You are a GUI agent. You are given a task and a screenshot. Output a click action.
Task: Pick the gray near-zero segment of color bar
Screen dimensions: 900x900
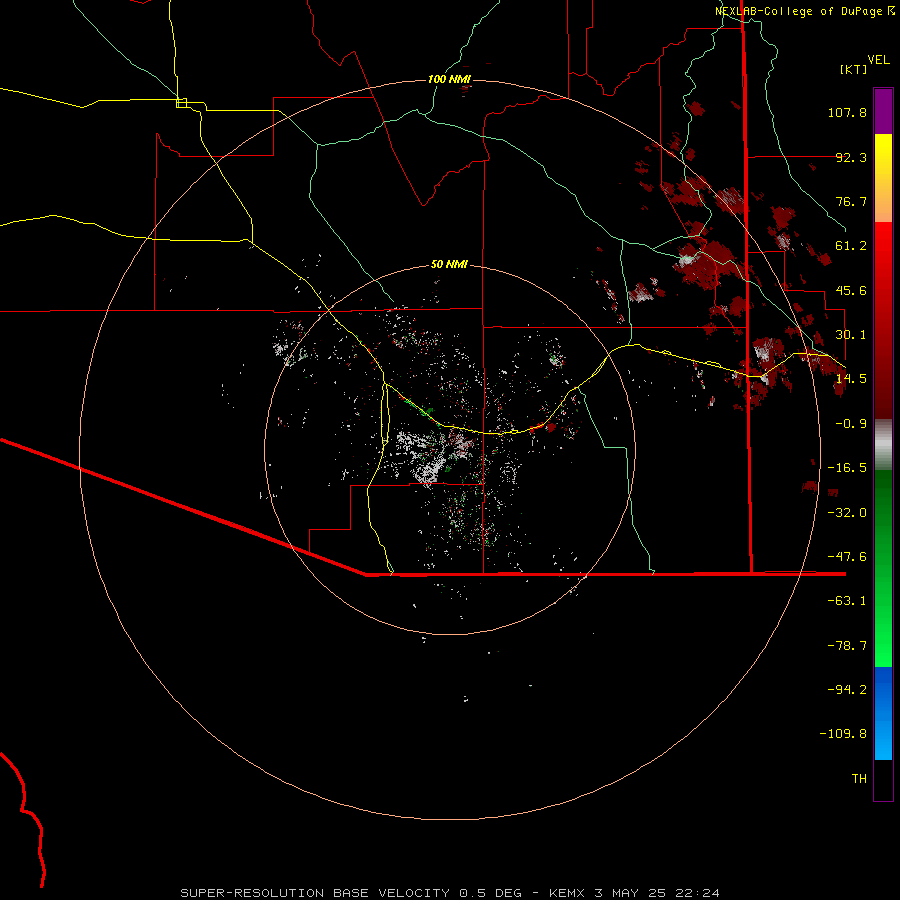point(883,444)
